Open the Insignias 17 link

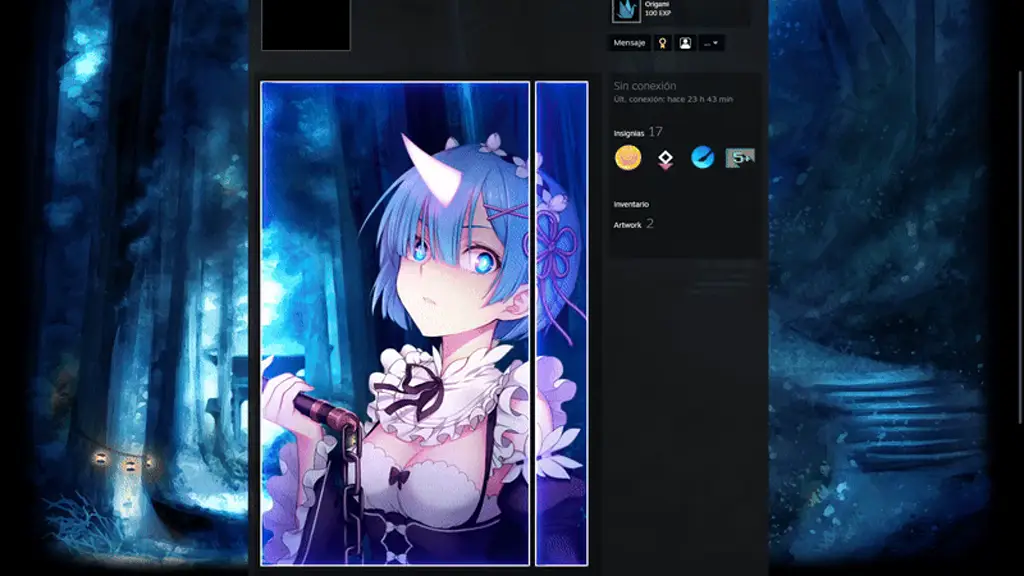tap(635, 130)
